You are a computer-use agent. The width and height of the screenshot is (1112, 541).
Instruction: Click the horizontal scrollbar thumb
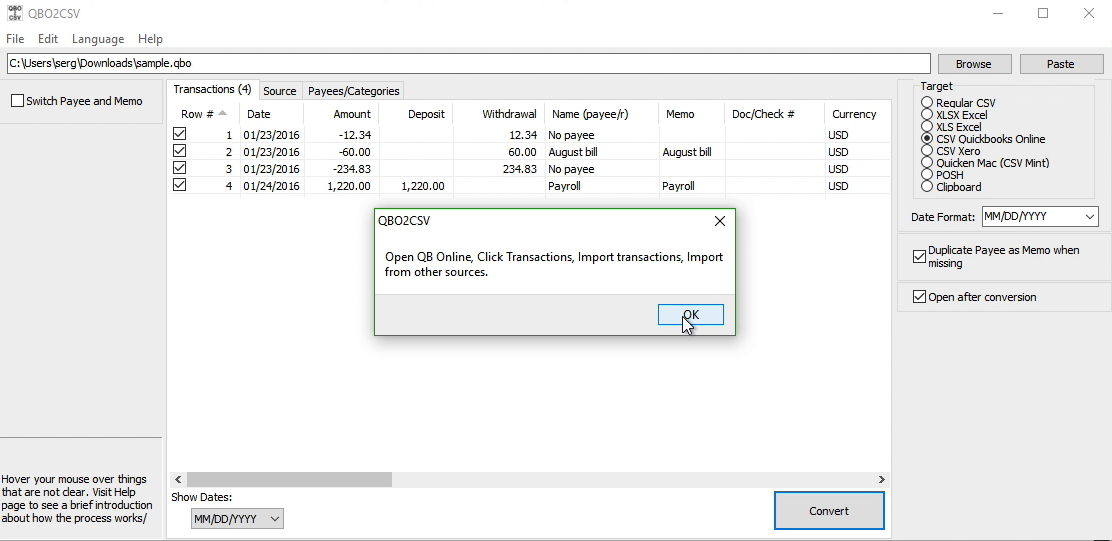pyautogui.click(x=289, y=480)
